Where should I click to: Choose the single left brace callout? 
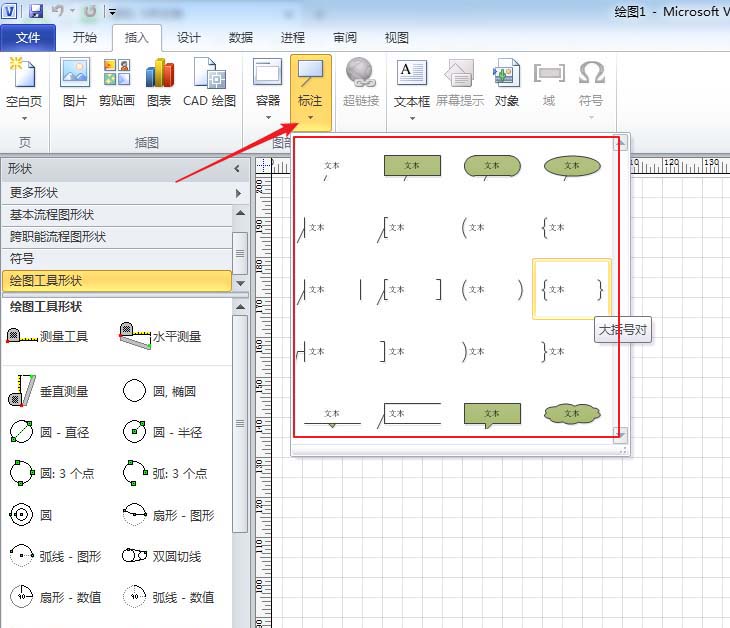(553, 228)
